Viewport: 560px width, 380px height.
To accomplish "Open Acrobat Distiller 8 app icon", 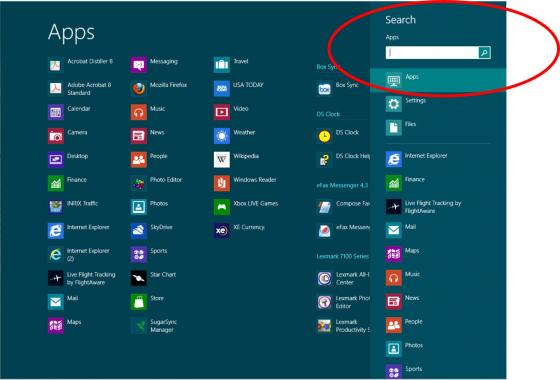I will [x=55, y=65].
